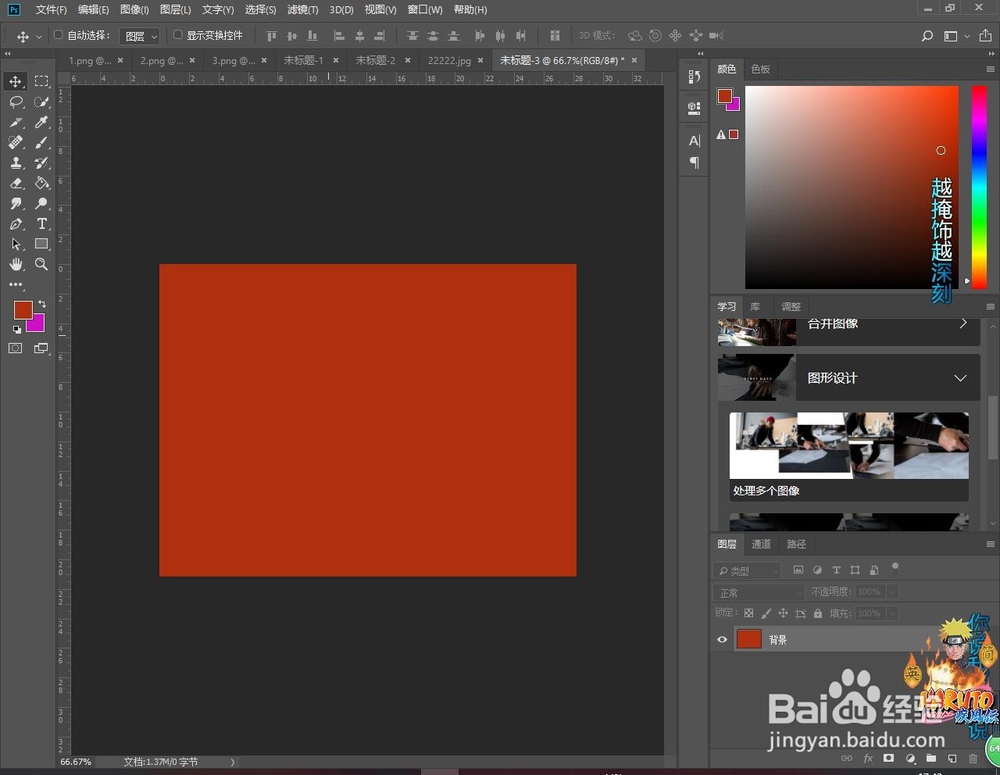
Task: Select the Zoom tool
Action: pyautogui.click(x=41, y=264)
